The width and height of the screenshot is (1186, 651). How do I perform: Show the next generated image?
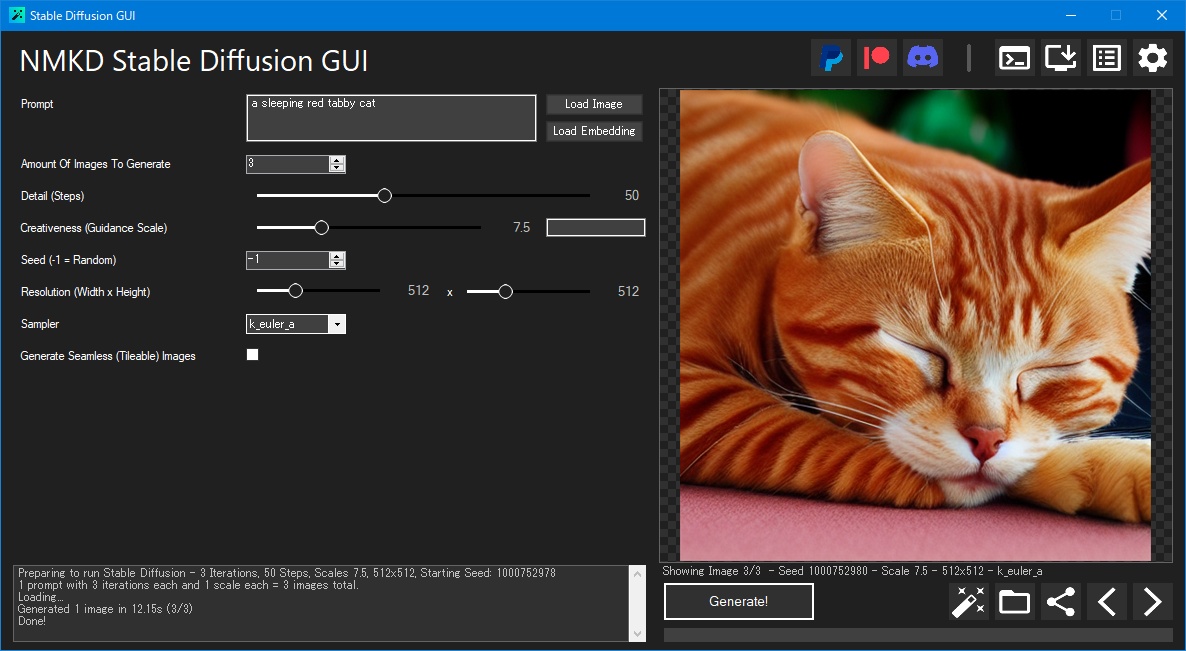(x=1151, y=601)
